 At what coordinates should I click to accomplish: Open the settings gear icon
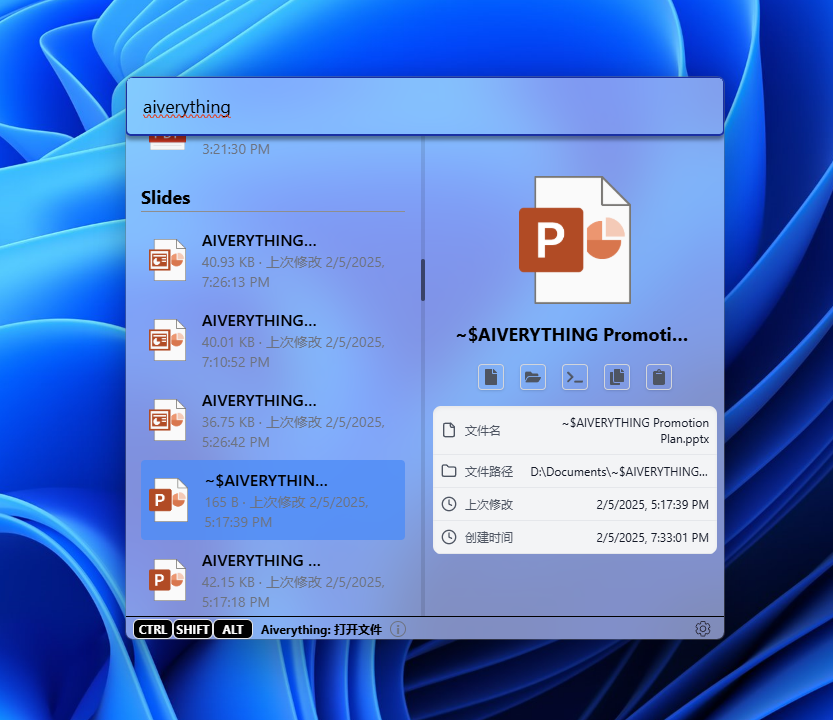pos(702,629)
